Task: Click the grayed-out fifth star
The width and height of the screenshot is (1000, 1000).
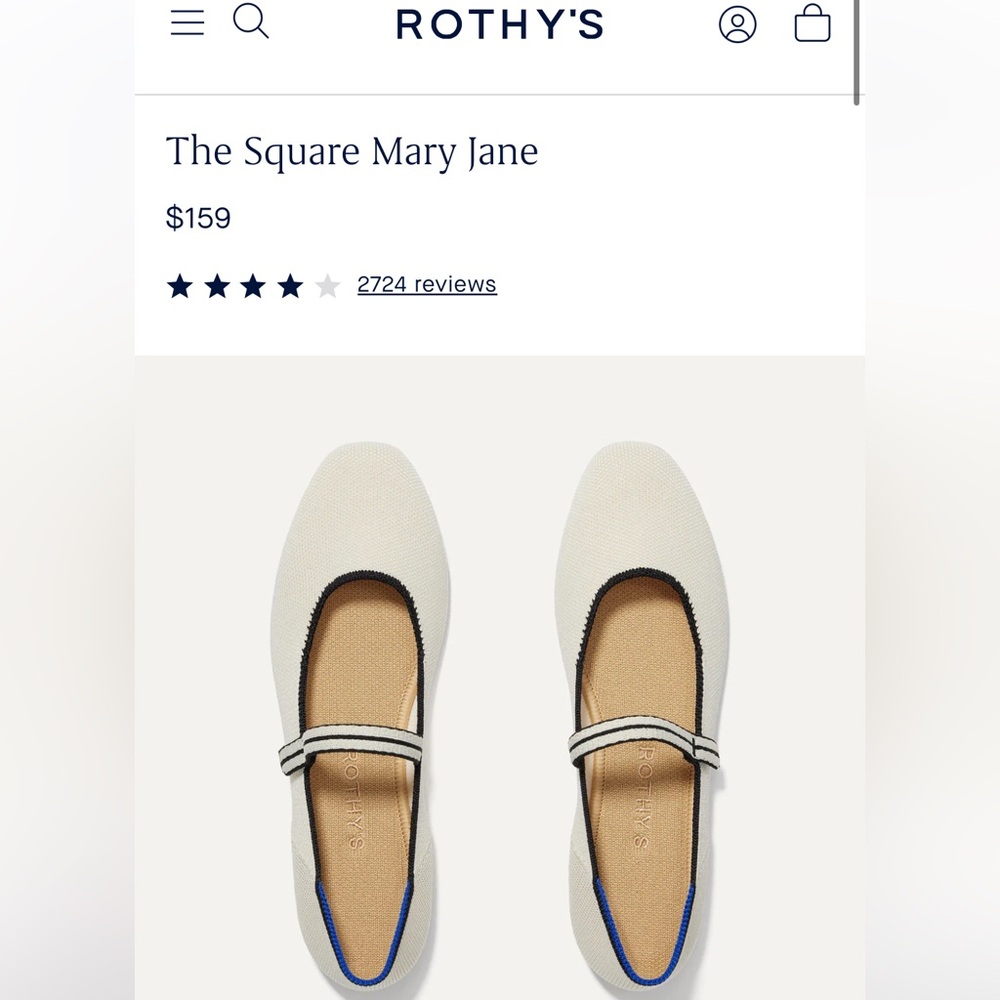Action: (326, 285)
